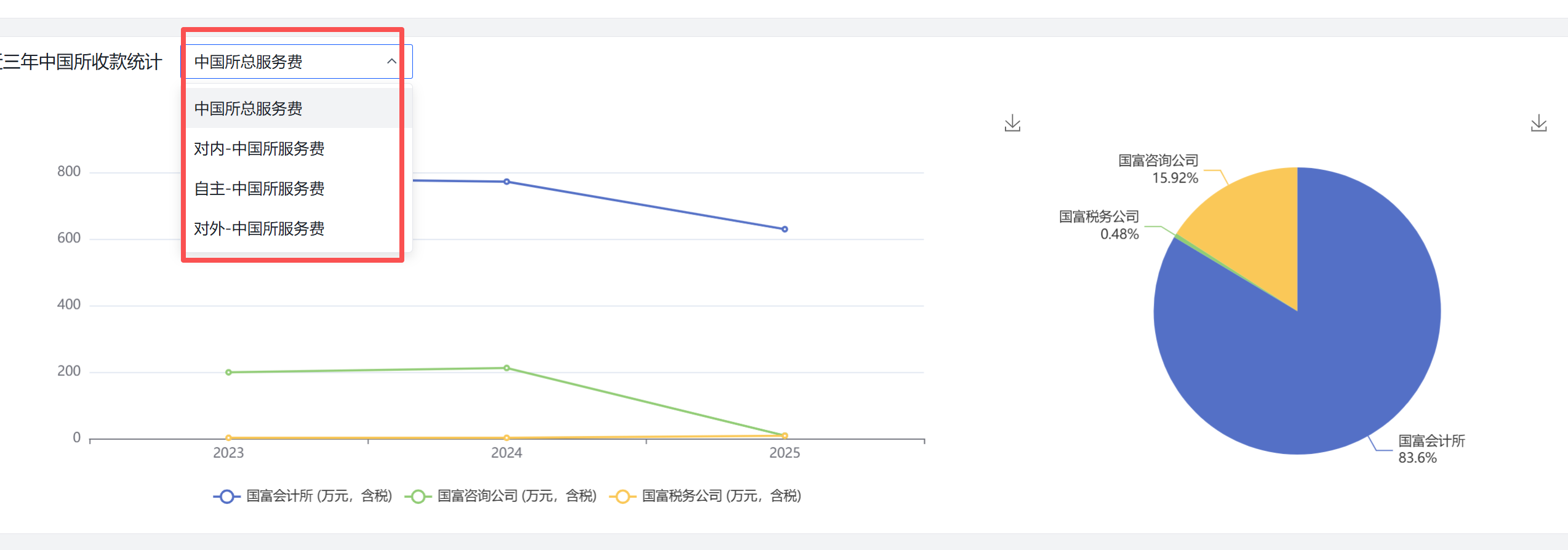
Task: Pick 自主-中国所服务费 option
Action: click(259, 189)
